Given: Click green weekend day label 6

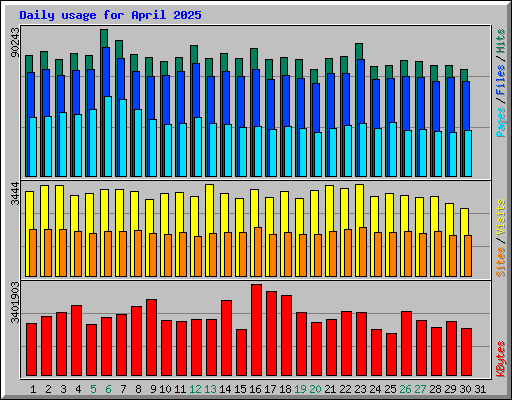Looking at the screenshot, I should click(108, 389).
